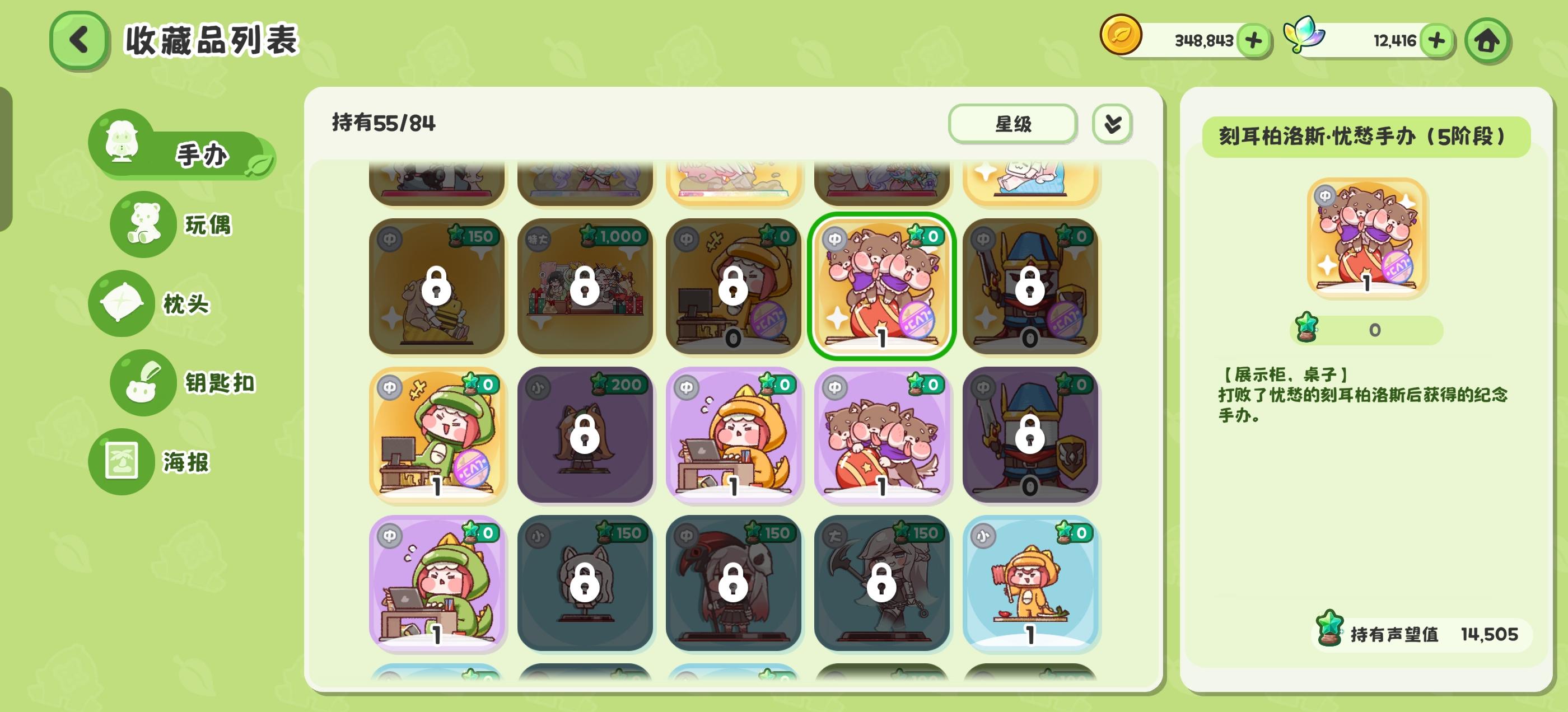Select the 枕头 pillow category
1568x712 pixels.
tap(152, 303)
